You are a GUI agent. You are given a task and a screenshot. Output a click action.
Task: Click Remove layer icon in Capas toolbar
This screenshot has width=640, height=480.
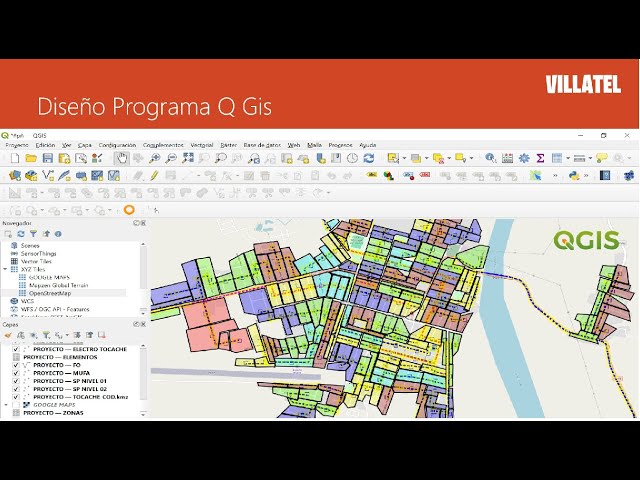click(102, 335)
